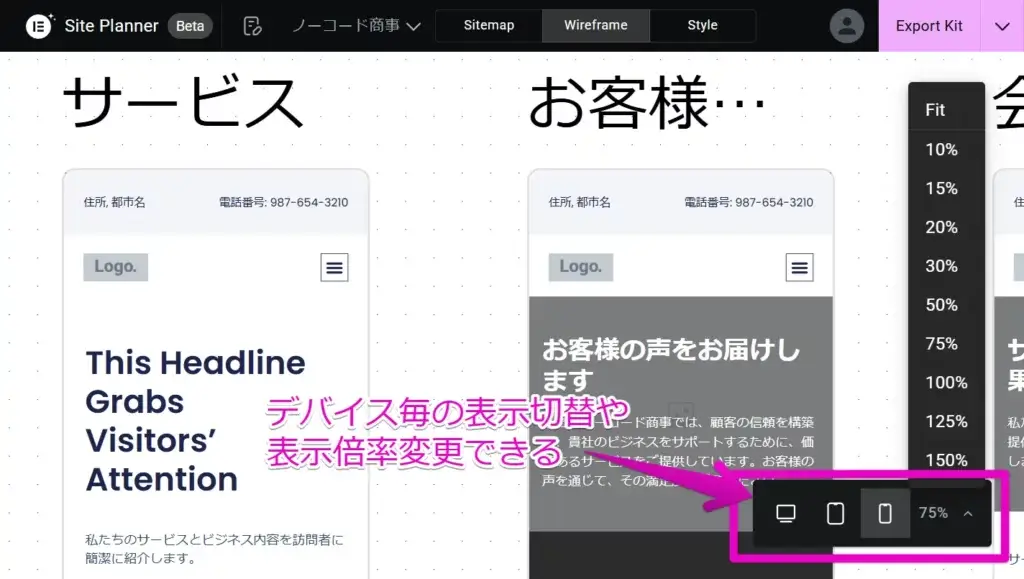Viewport: 1024px width, 579px height.
Task: Click phone number in サービス page header
Action: [283, 202]
